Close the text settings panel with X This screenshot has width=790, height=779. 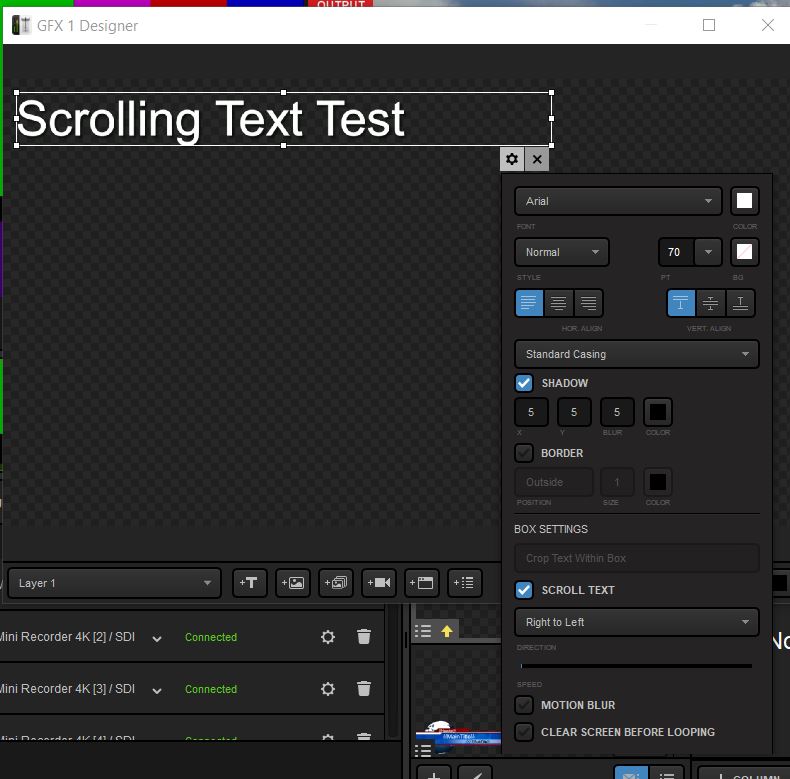pyautogui.click(x=537, y=159)
